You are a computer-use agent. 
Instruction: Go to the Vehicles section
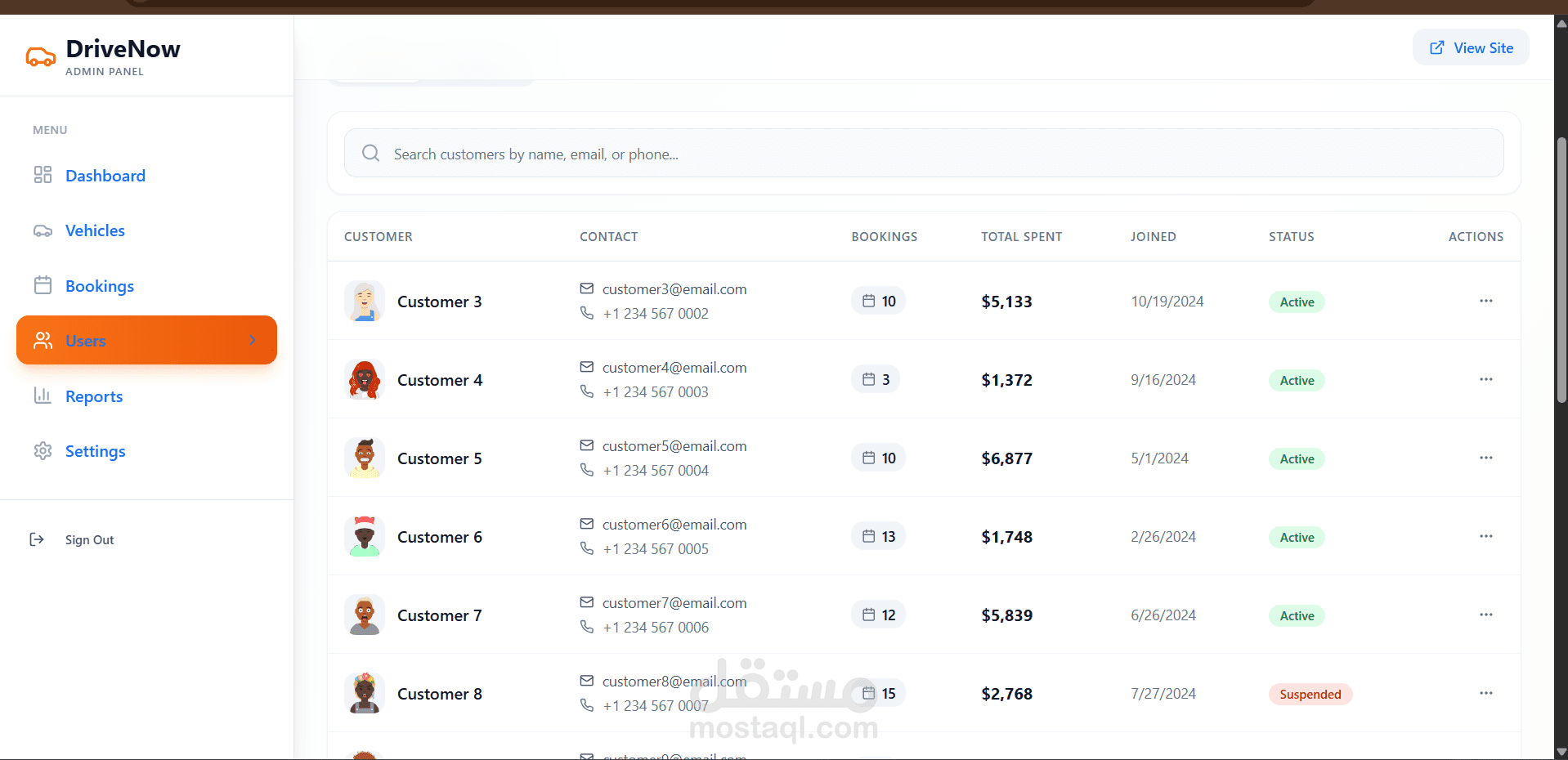coord(95,230)
